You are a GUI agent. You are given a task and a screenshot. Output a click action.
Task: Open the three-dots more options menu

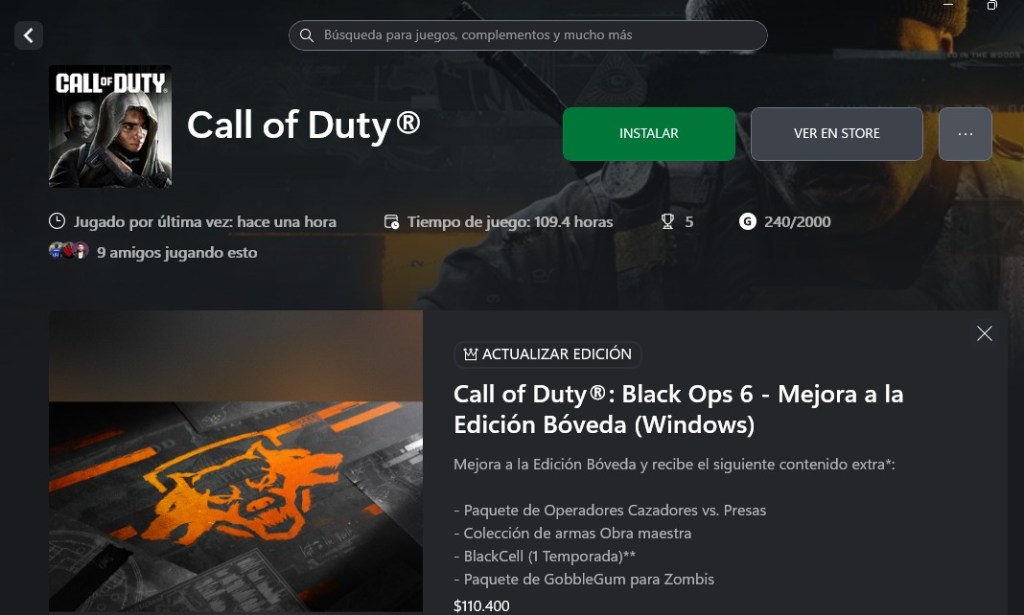965,134
